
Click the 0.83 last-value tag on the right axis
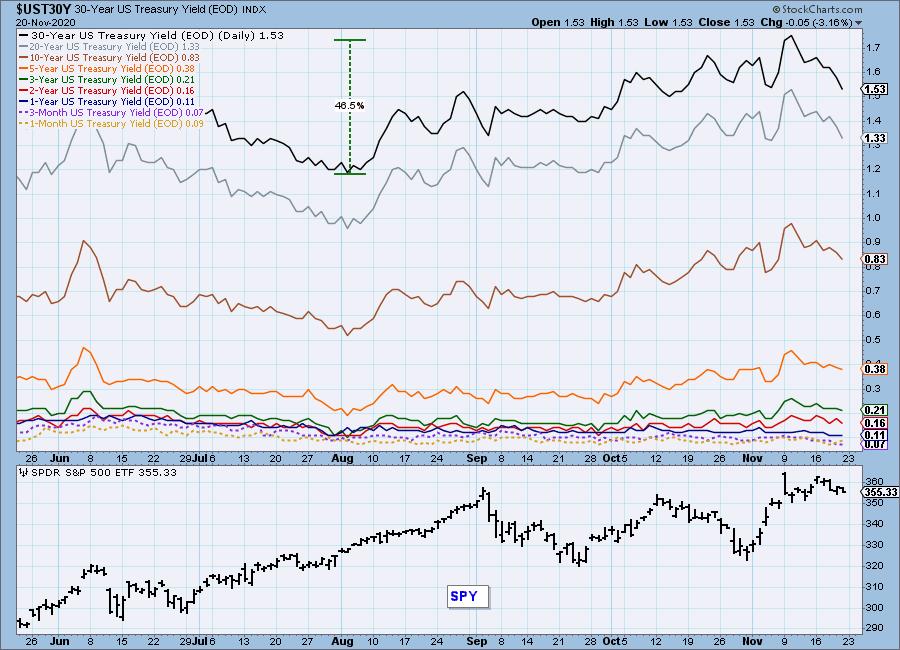pyautogui.click(x=874, y=259)
